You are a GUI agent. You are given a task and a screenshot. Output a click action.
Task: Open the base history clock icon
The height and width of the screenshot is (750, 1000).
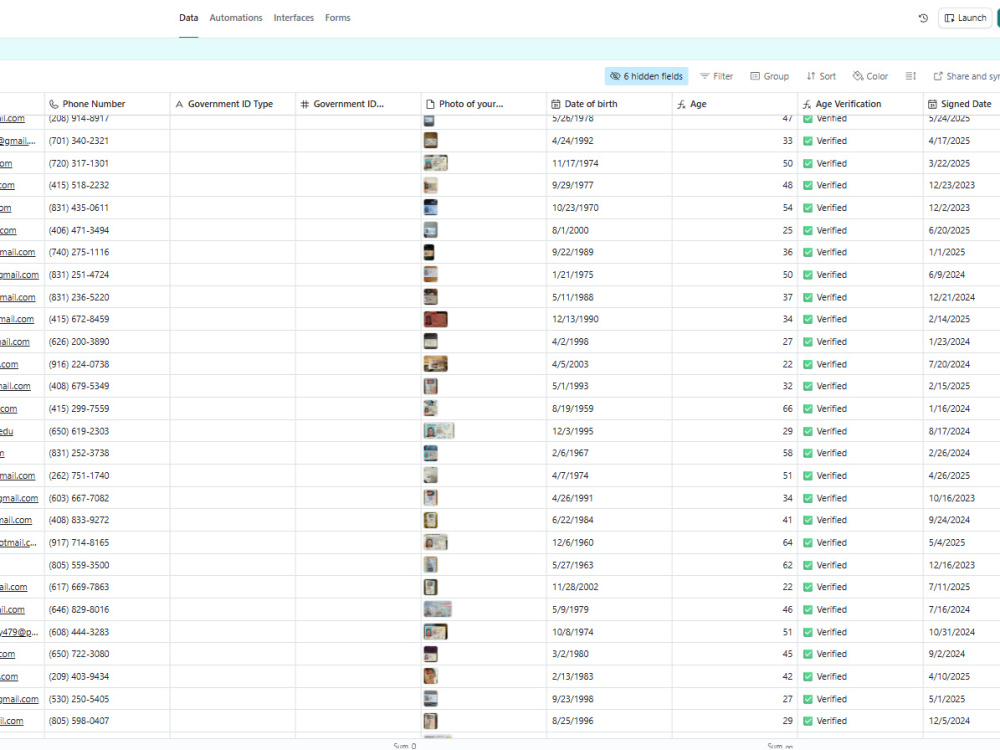point(923,18)
